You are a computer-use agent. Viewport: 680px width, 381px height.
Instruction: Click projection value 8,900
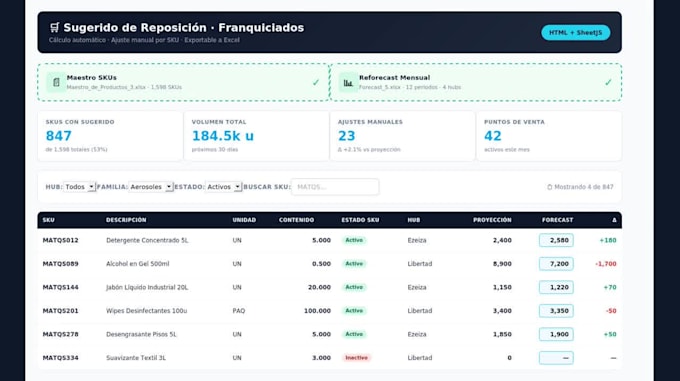point(502,264)
